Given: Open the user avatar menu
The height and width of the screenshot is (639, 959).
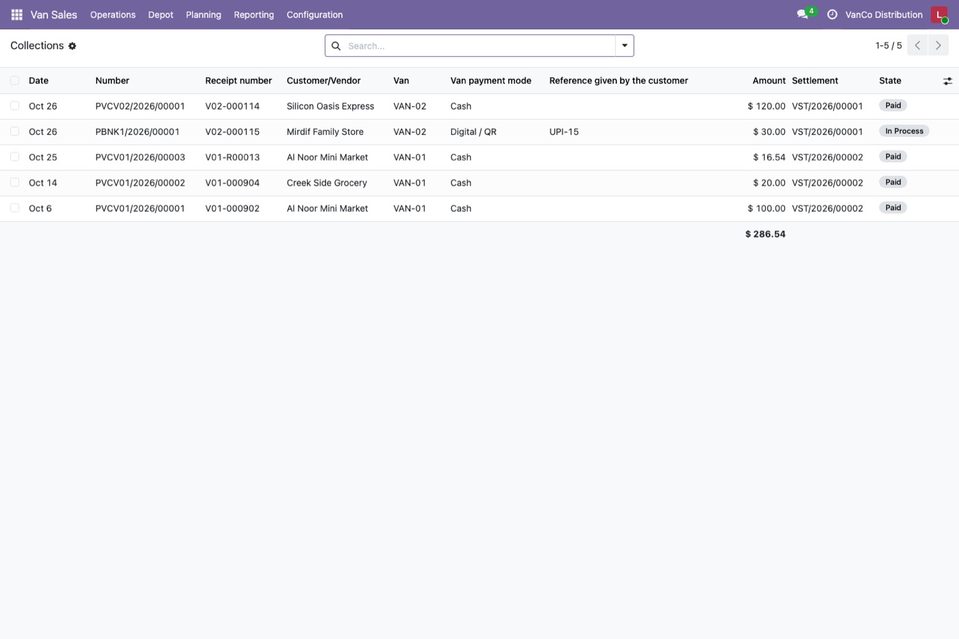Looking at the screenshot, I should (x=939, y=15).
